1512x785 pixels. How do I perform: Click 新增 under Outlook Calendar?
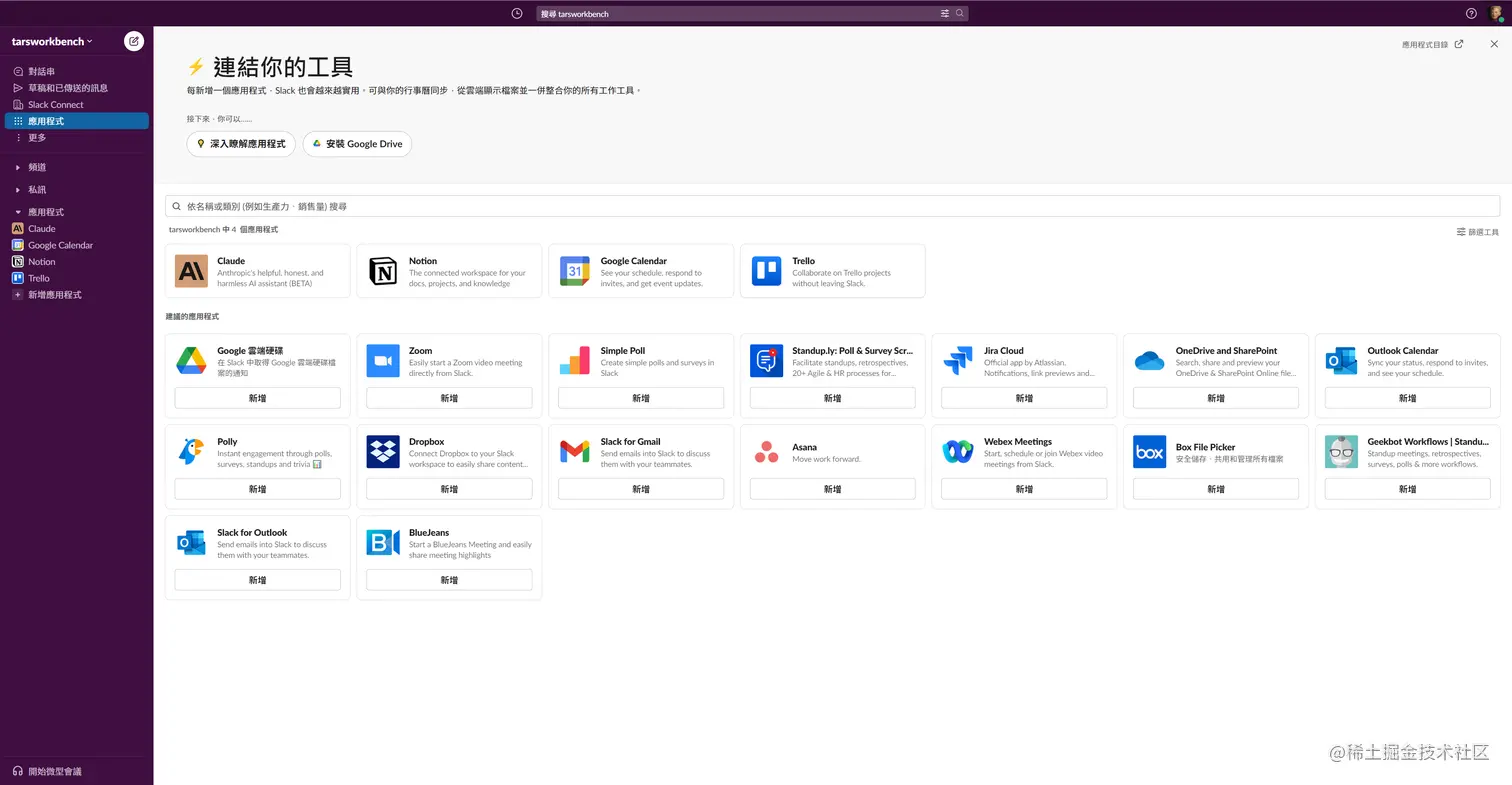tap(1407, 398)
